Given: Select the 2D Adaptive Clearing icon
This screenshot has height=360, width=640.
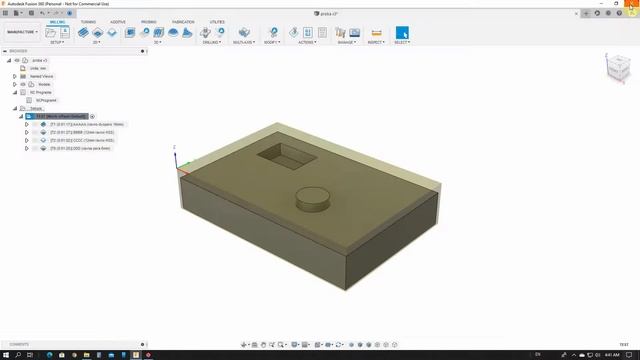Looking at the screenshot, I should pyautogui.click(x=98, y=33).
